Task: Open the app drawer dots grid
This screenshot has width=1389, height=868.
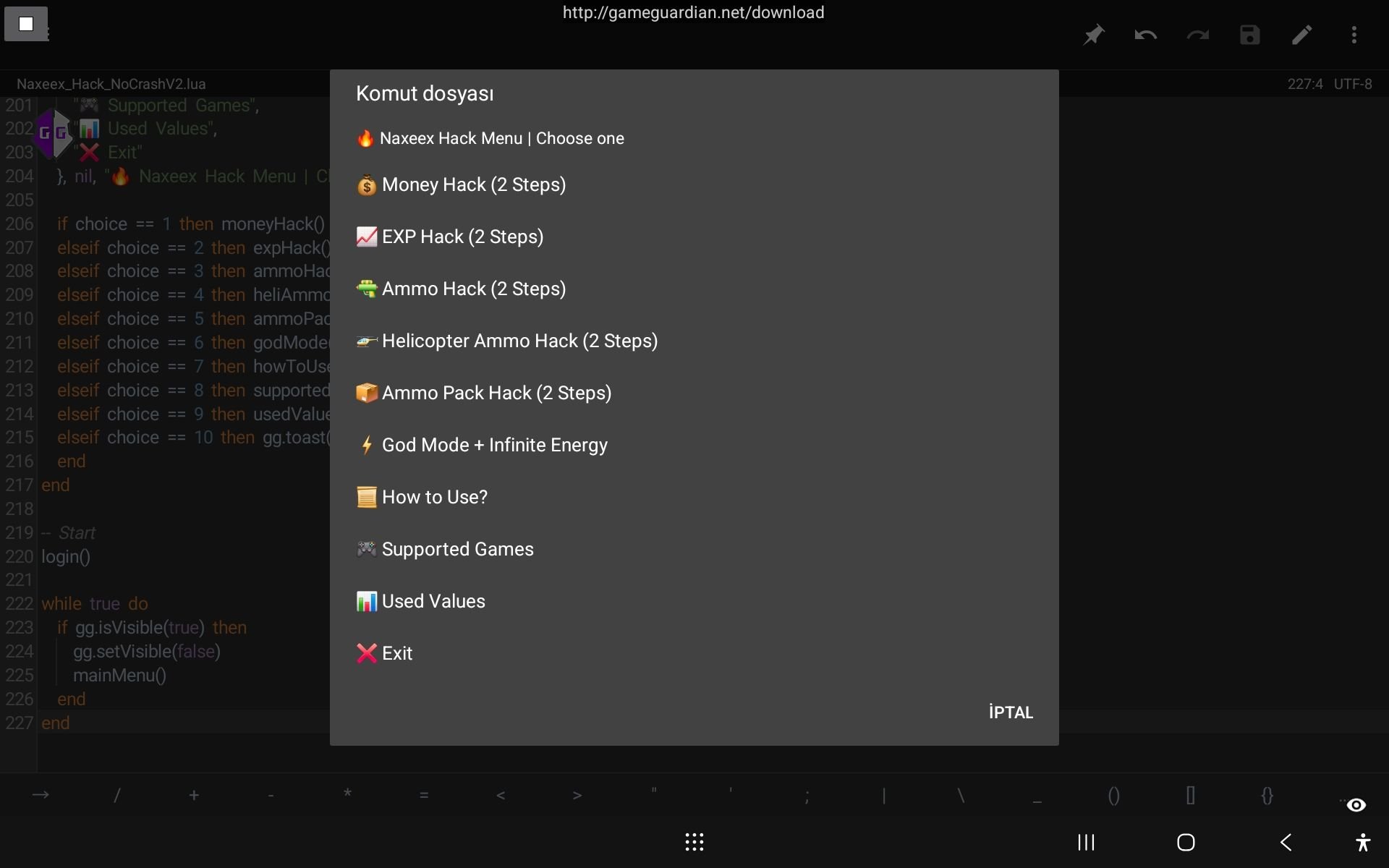Action: point(694,842)
